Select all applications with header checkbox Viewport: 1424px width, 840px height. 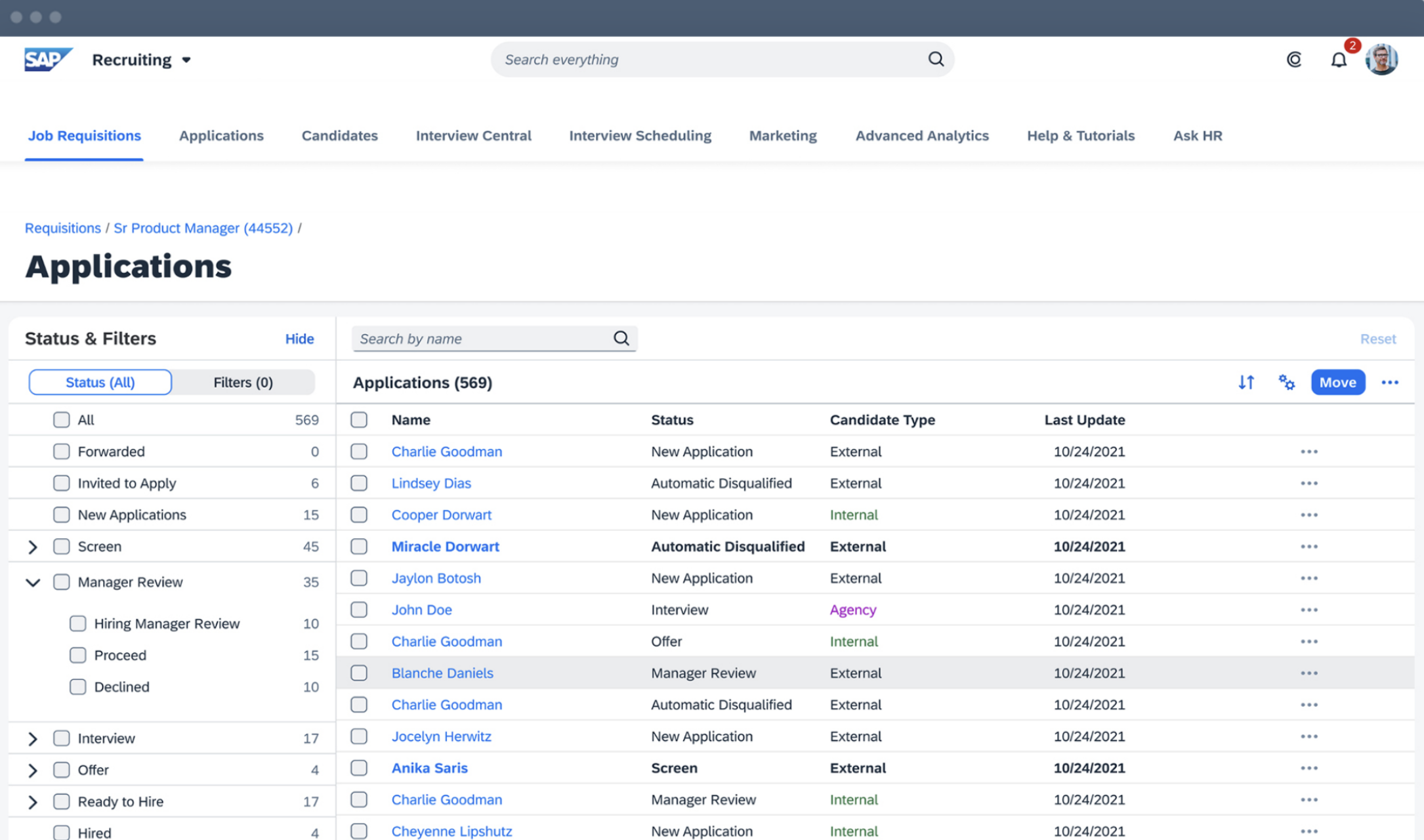(x=359, y=420)
